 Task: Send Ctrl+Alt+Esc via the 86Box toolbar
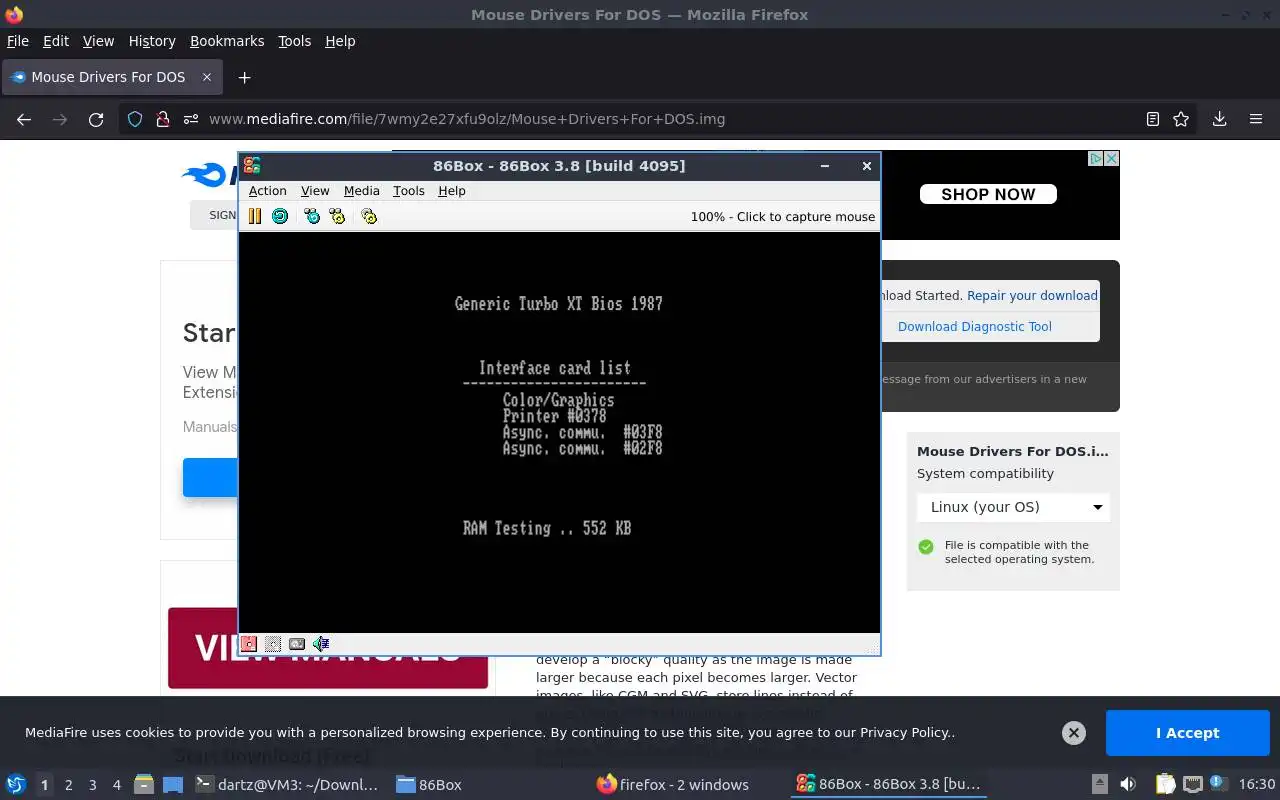point(337,216)
